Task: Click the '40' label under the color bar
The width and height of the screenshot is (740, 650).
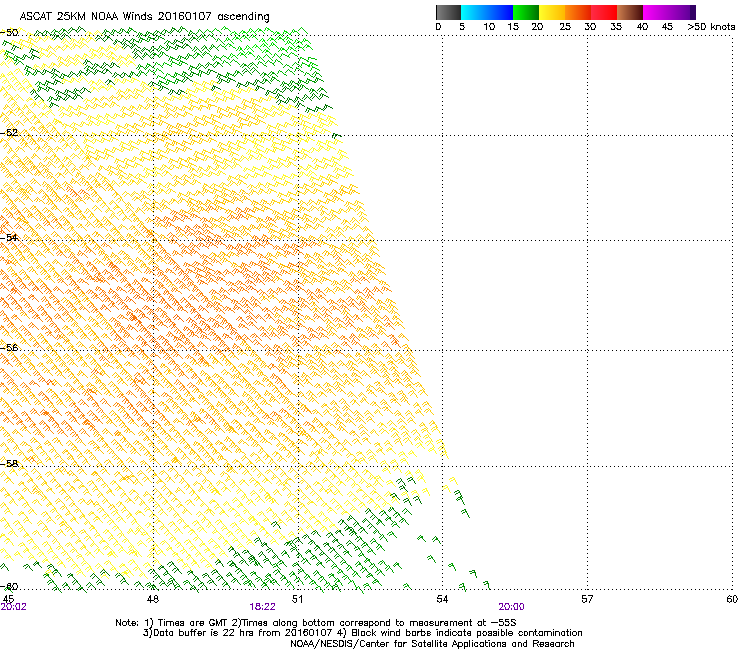Action: point(642,27)
